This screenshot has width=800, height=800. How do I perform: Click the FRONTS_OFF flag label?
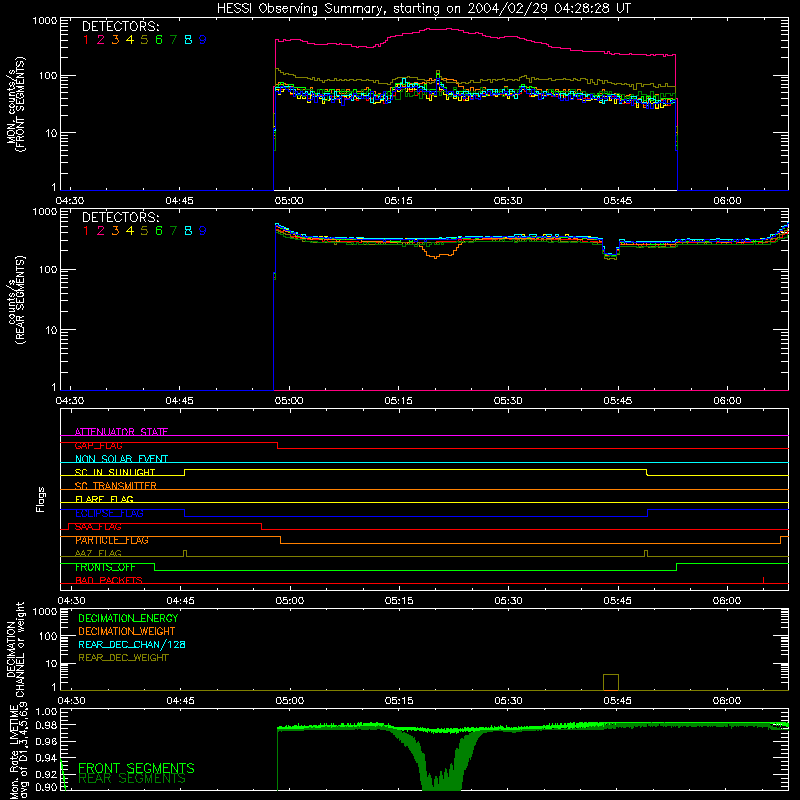[105, 567]
